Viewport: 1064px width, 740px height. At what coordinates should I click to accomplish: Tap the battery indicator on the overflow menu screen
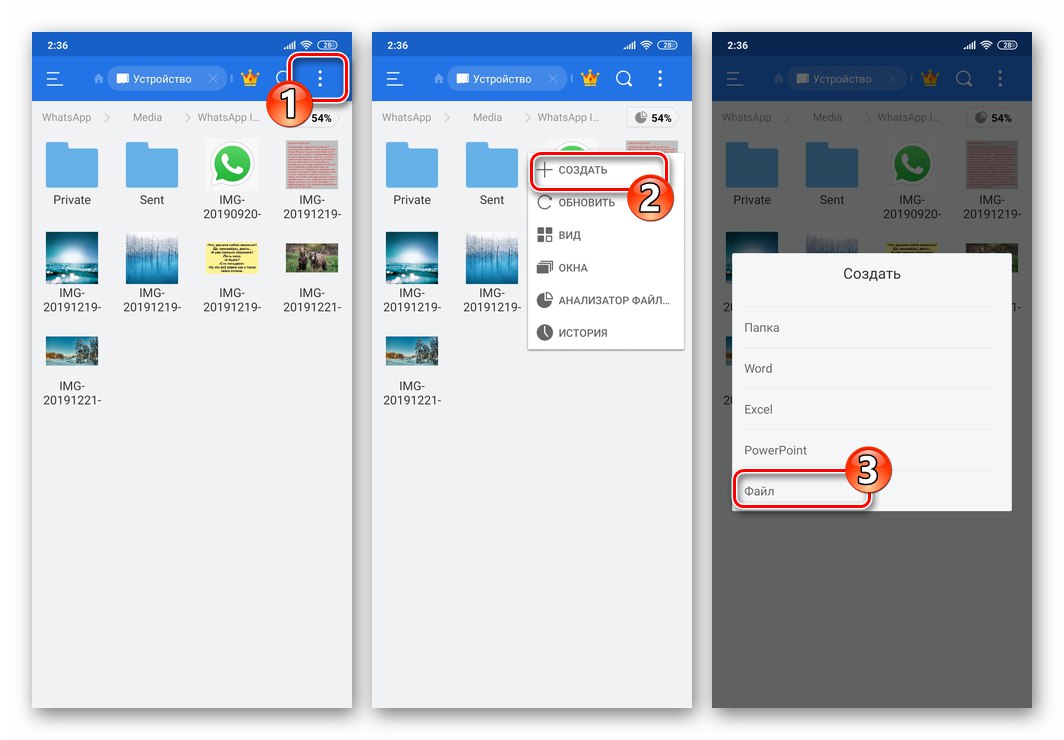[x=667, y=45]
